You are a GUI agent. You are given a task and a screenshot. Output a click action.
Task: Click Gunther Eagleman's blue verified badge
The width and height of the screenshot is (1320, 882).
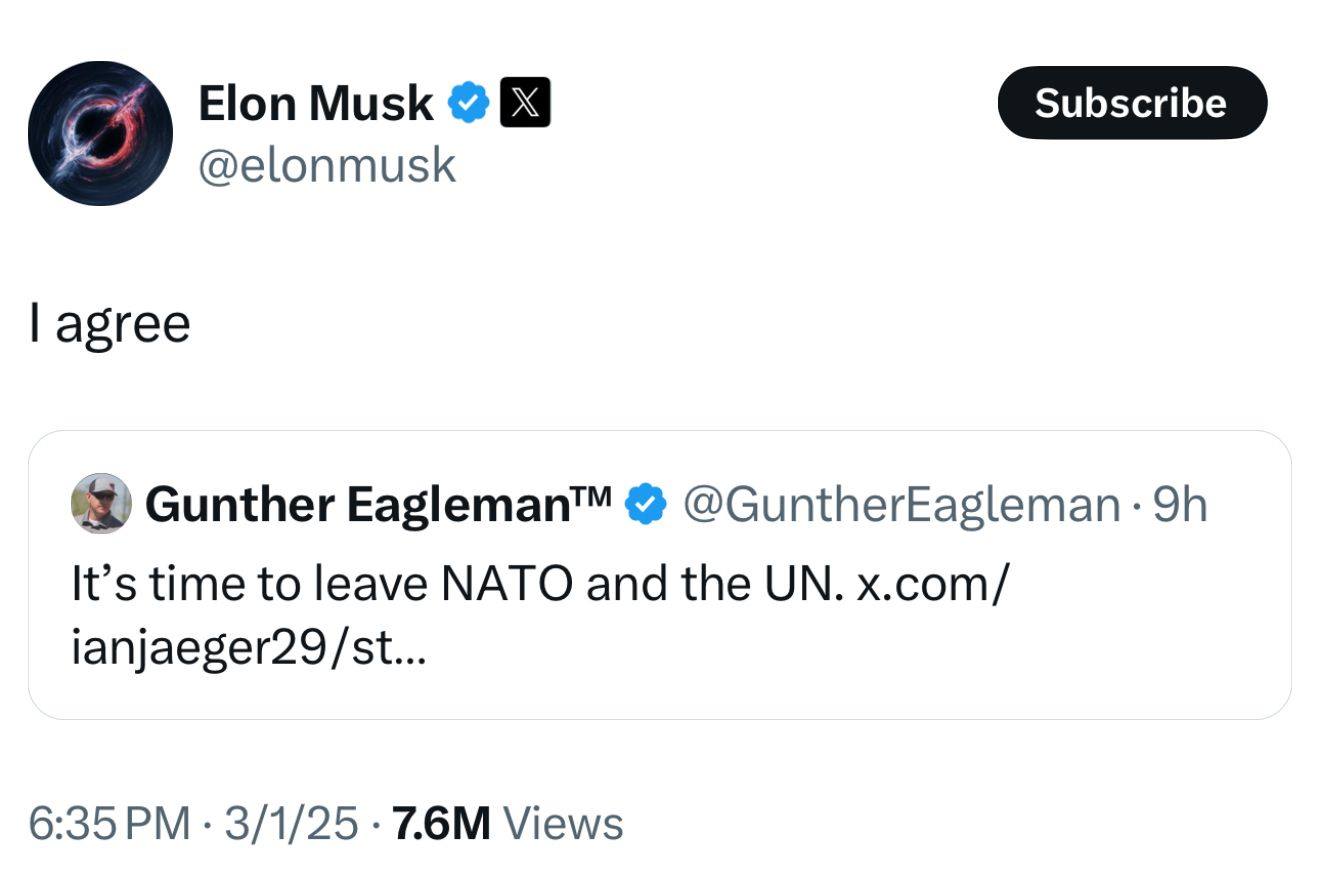click(x=646, y=504)
